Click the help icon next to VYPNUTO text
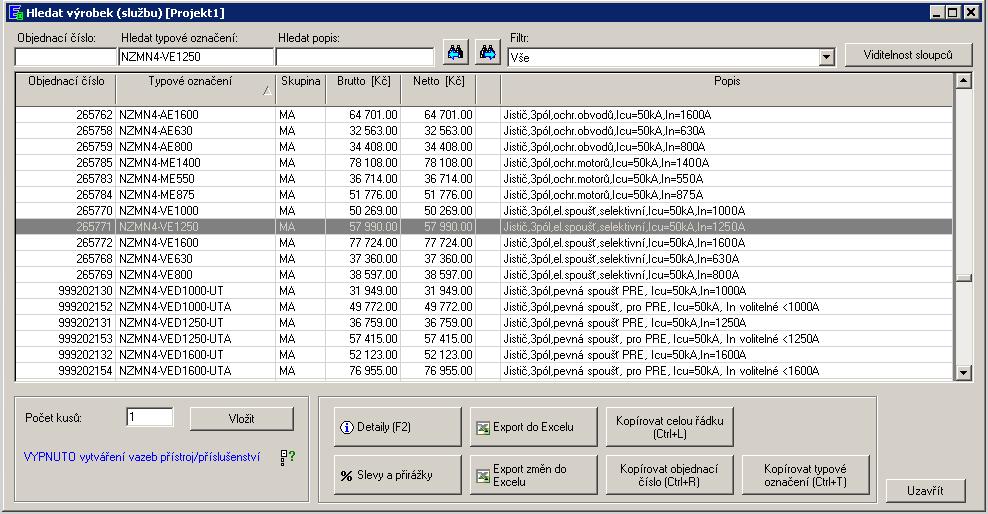 pyautogui.click(x=288, y=457)
